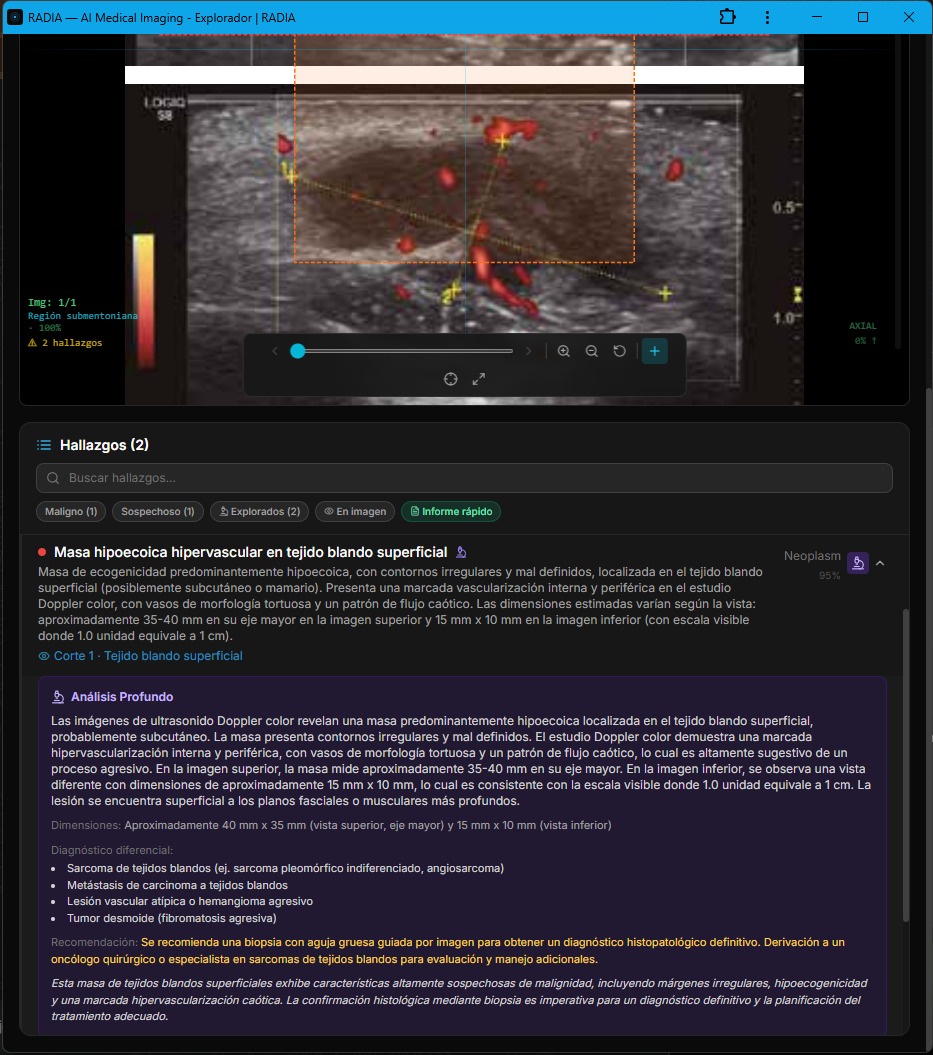Image resolution: width=933 pixels, height=1055 pixels.
Task: Open the Informe rápido report
Action: click(x=451, y=511)
